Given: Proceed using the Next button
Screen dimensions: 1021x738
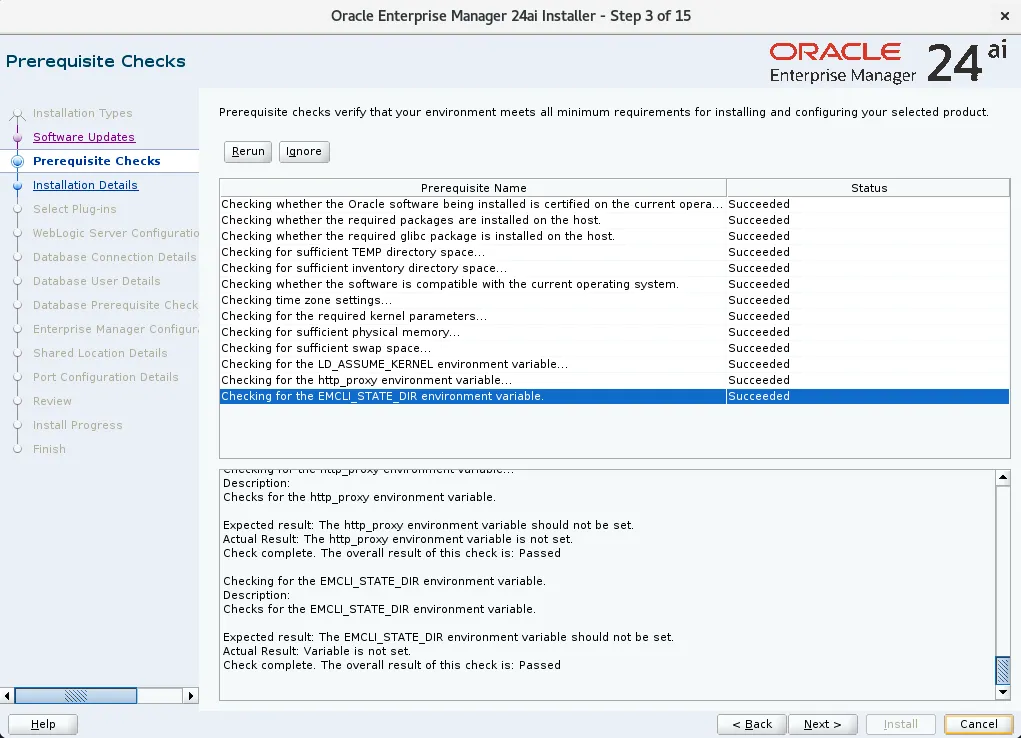Looking at the screenshot, I should (x=823, y=724).
